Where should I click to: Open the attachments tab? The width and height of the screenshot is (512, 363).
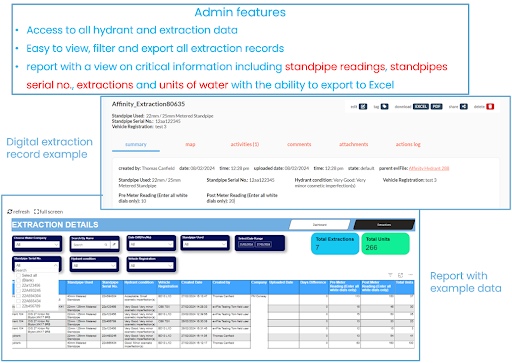(354, 144)
